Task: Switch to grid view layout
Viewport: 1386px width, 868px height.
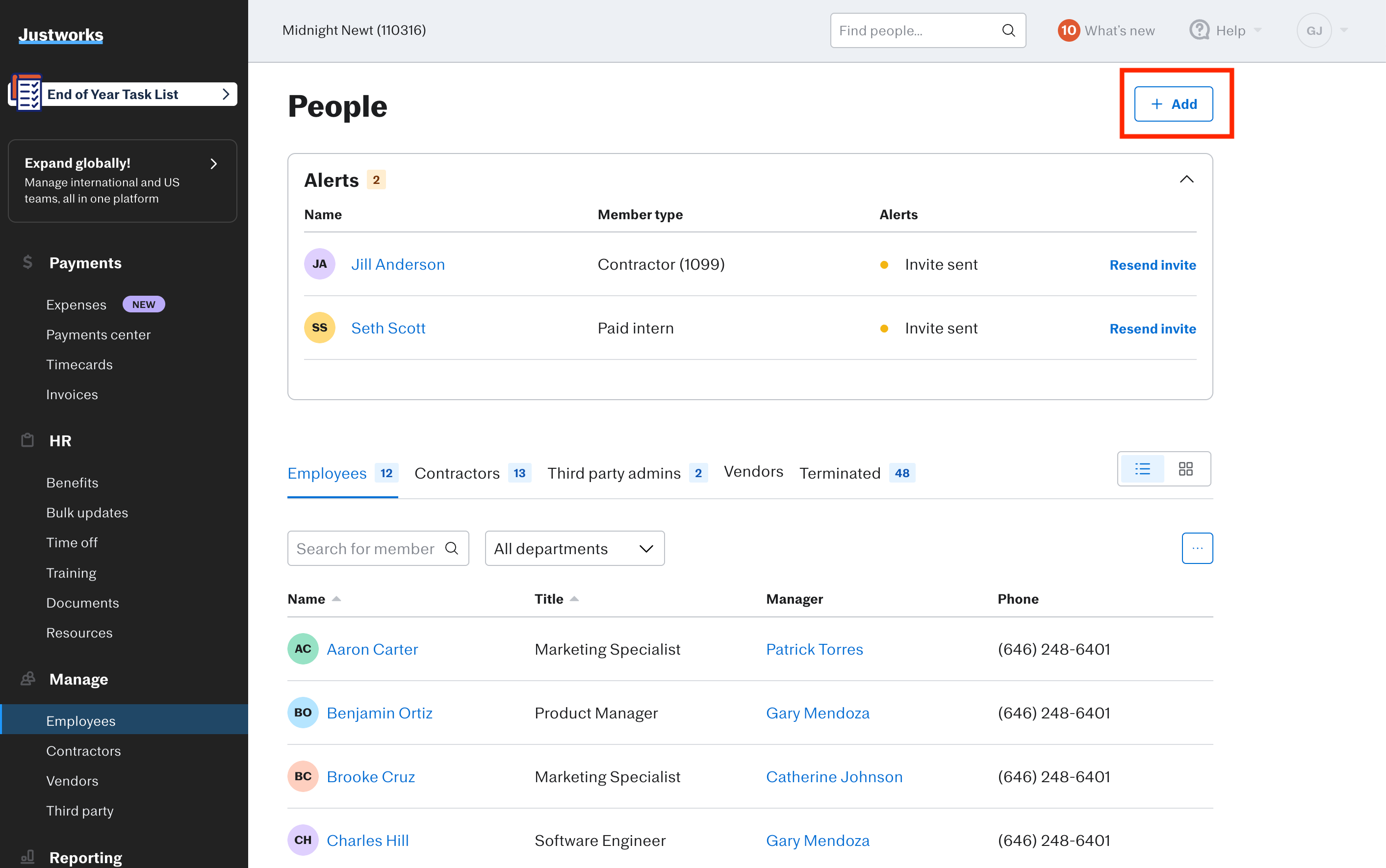Action: coord(1185,469)
